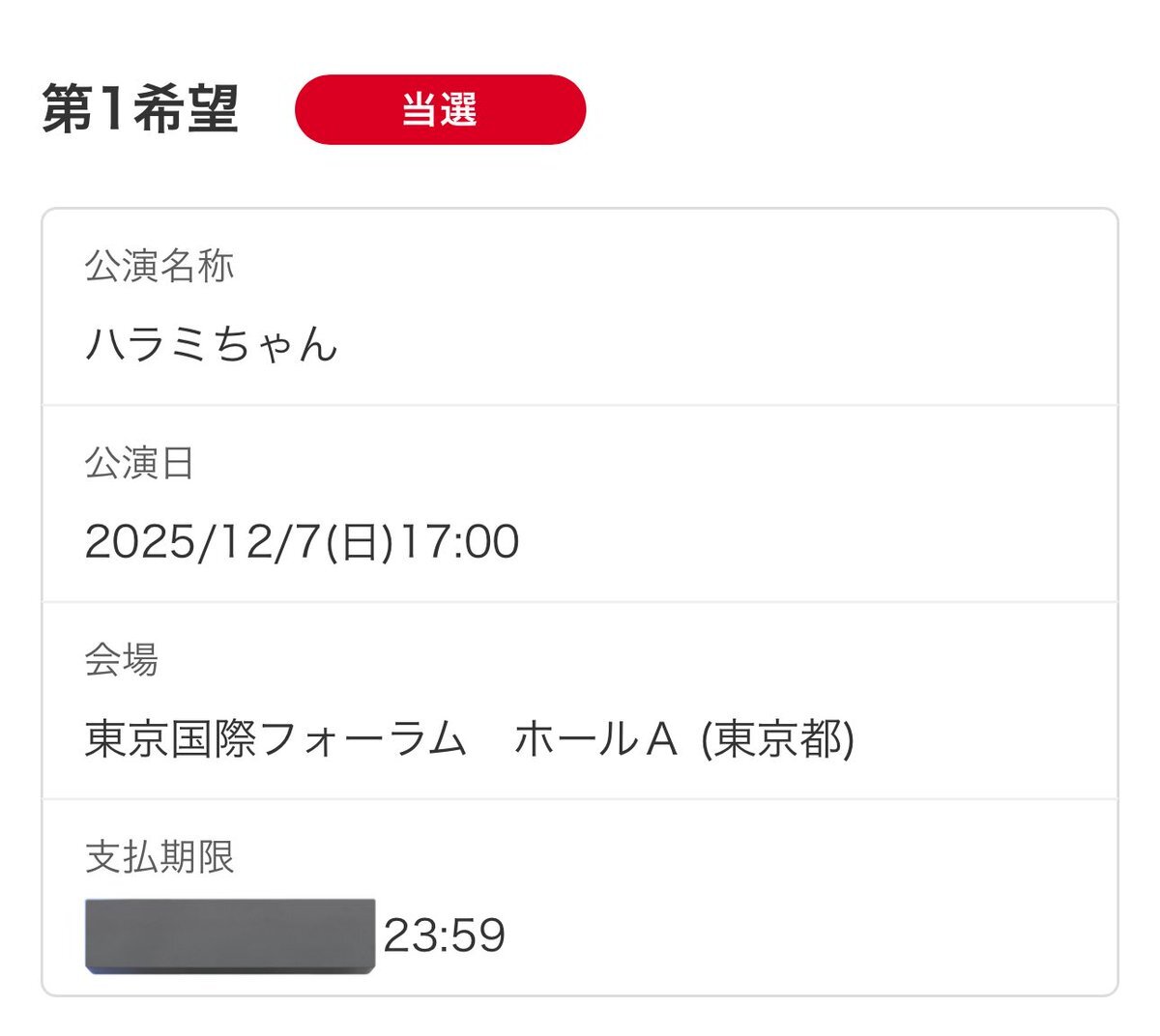
Task: Select 東京国際フォーラム venue name
Action: [x=276, y=739]
